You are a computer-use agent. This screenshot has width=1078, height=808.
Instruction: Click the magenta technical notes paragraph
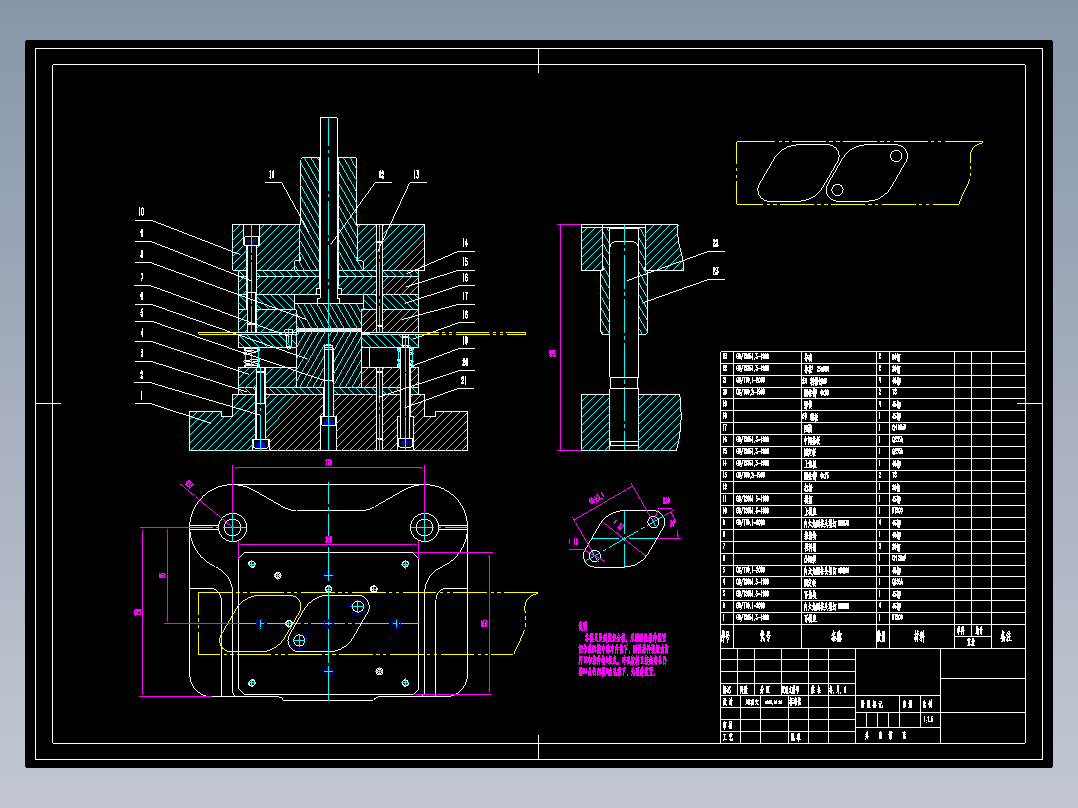(x=623, y=650)
